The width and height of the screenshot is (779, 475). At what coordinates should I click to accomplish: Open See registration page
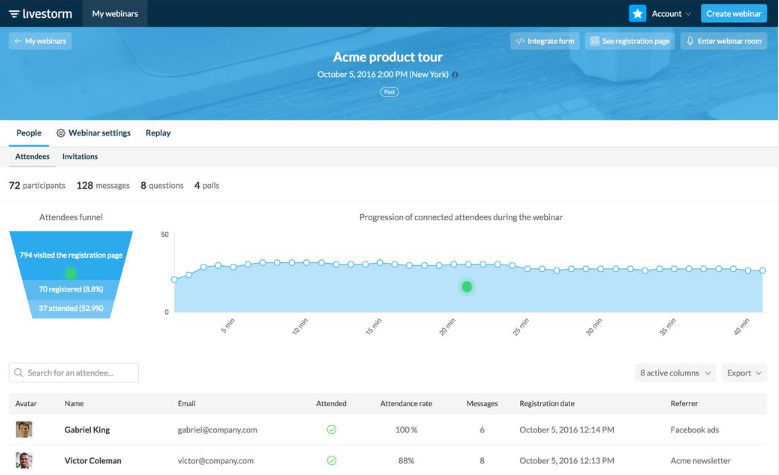click(x=629, y=41)
